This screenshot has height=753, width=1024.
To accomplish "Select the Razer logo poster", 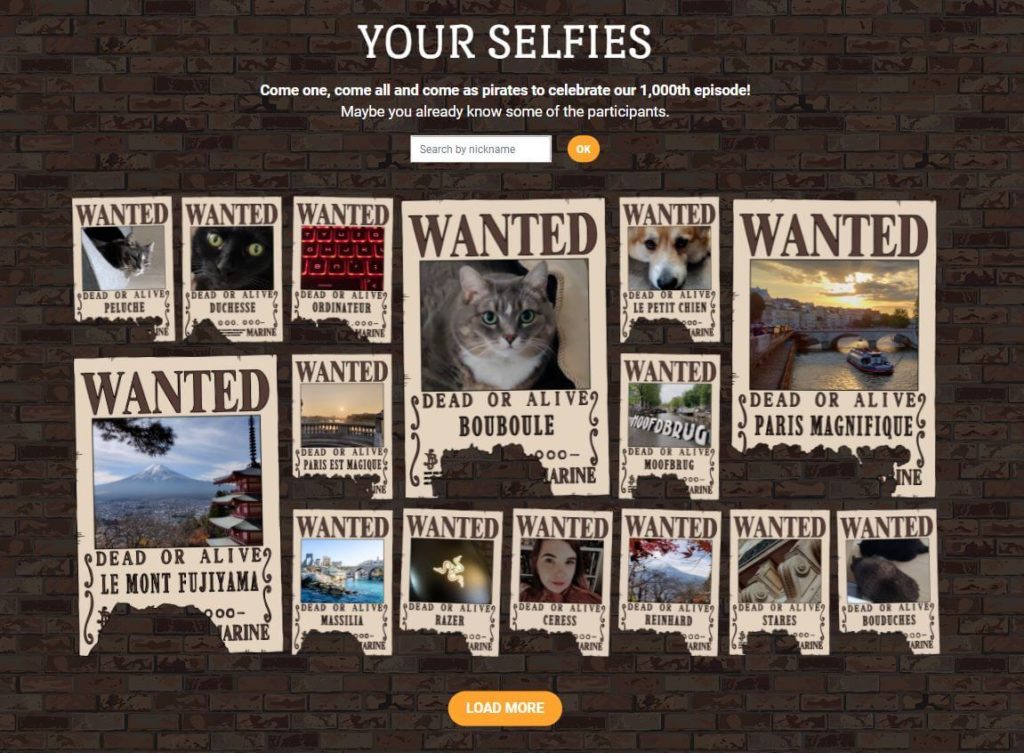I will coord(451,582).
